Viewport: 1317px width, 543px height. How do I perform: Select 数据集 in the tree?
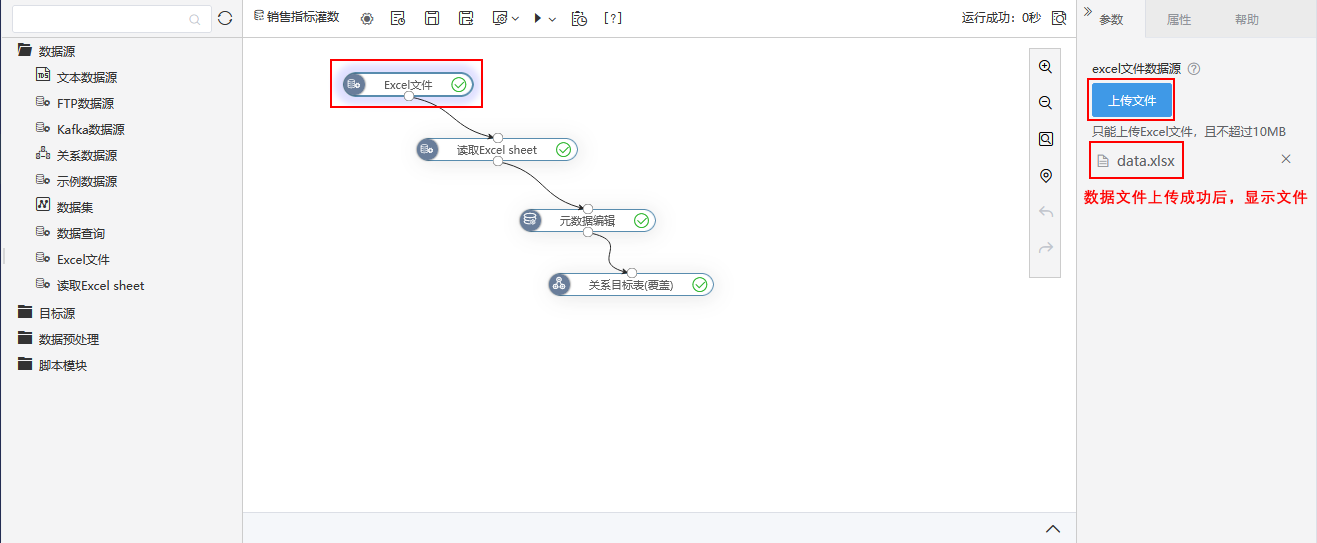click(x=75, y=207)
